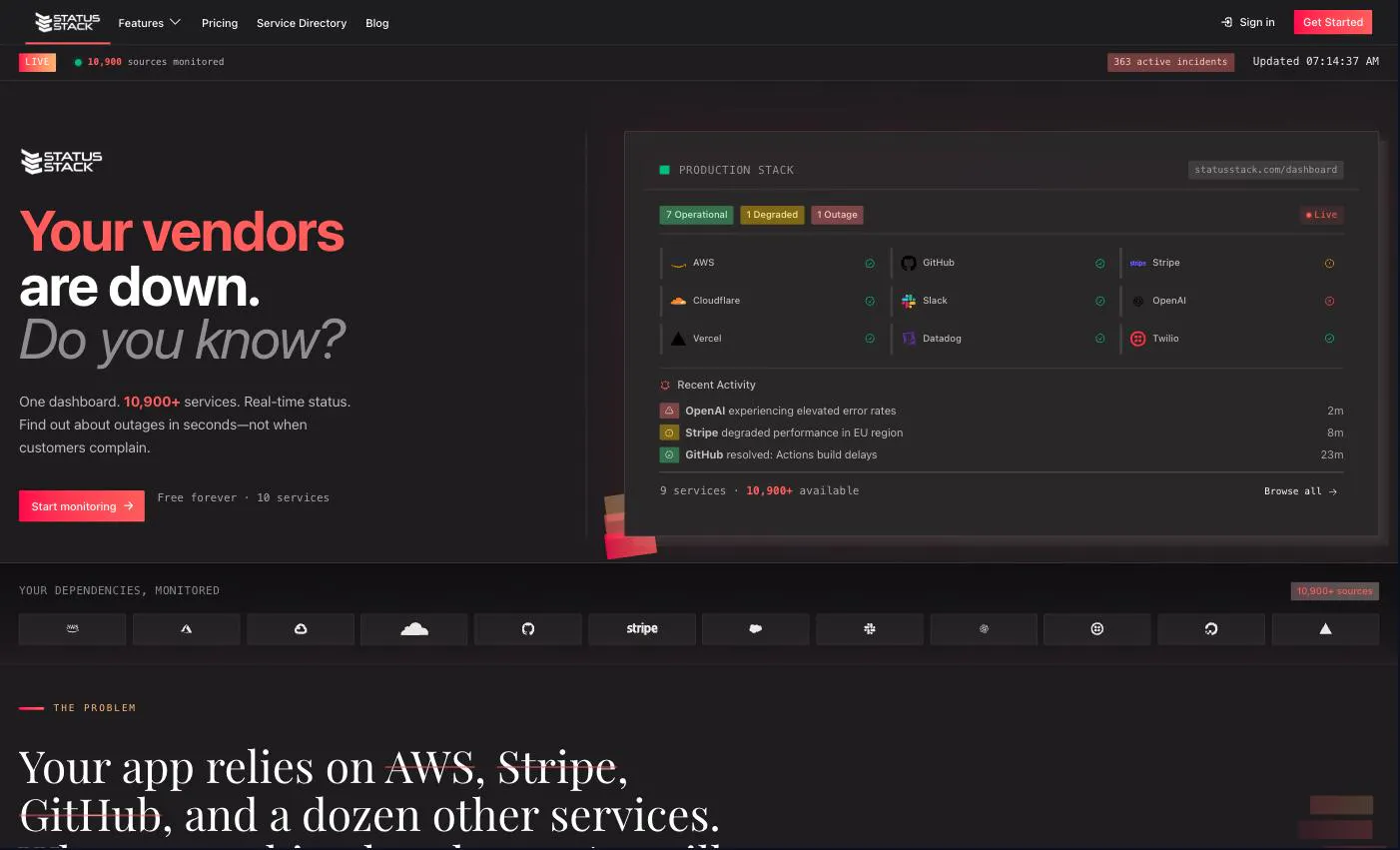This screenshot has width=1400, height=850.
Task: Click the GitHub octocat logo in the dashboard card
Action: coord(909,264)
